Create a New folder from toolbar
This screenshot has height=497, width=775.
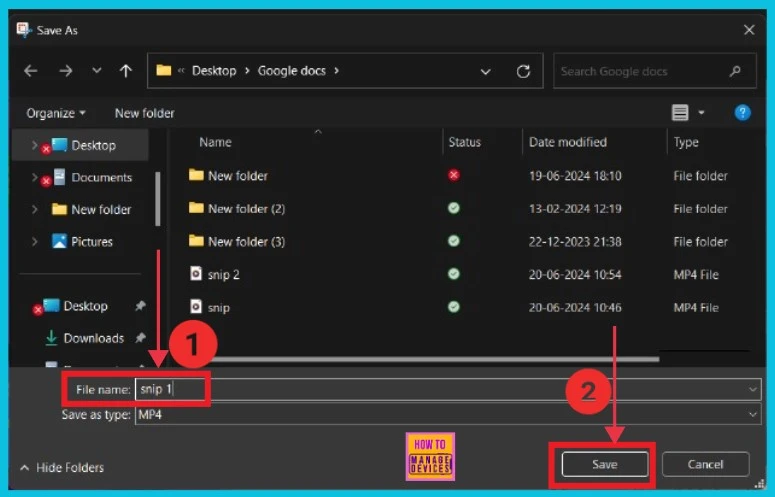tap(144, 113)
